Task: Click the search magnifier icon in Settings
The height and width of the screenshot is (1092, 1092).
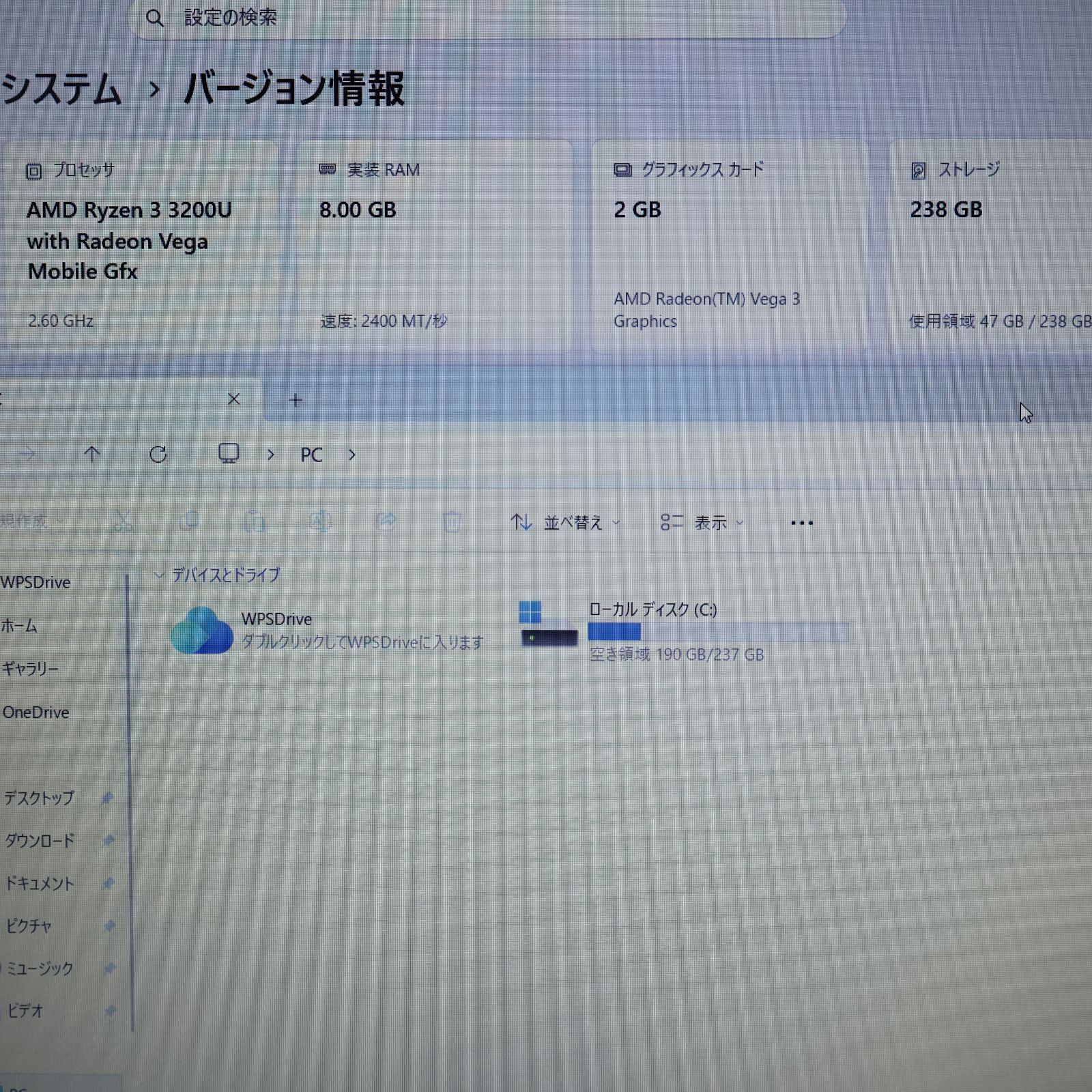Action: coord(155,18)
